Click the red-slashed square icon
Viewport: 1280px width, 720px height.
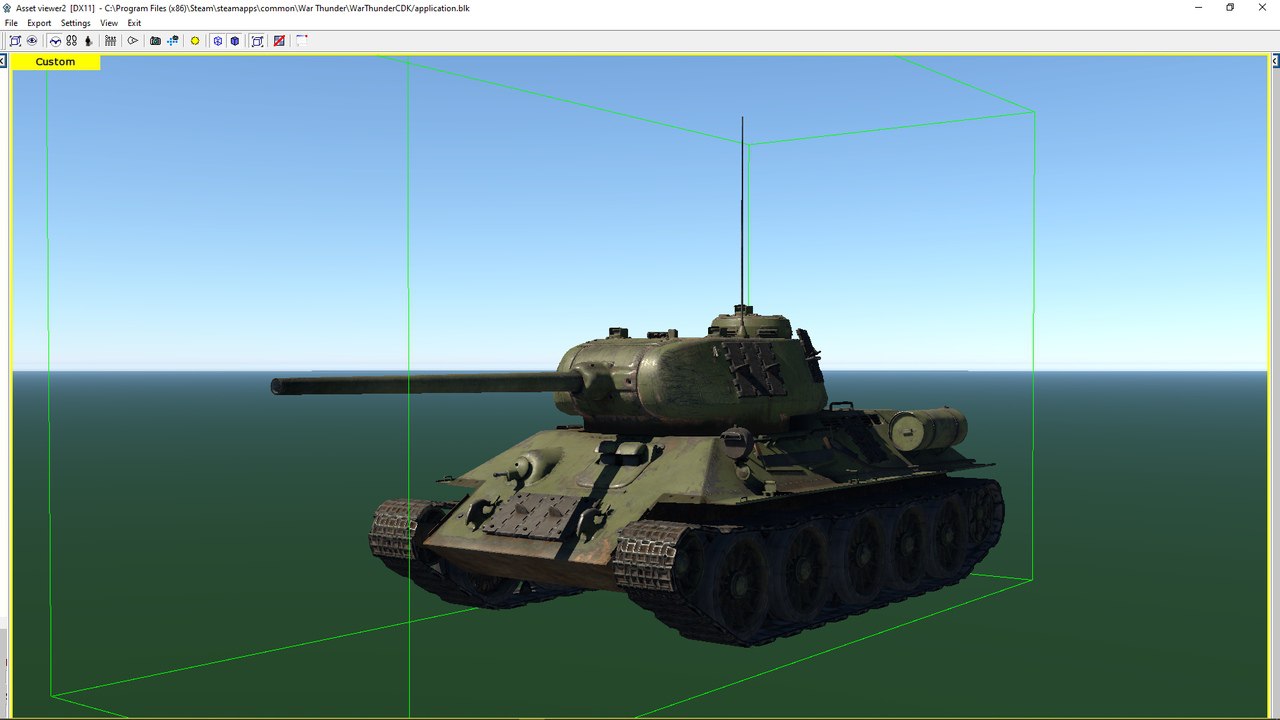click(x=279, y=41)
